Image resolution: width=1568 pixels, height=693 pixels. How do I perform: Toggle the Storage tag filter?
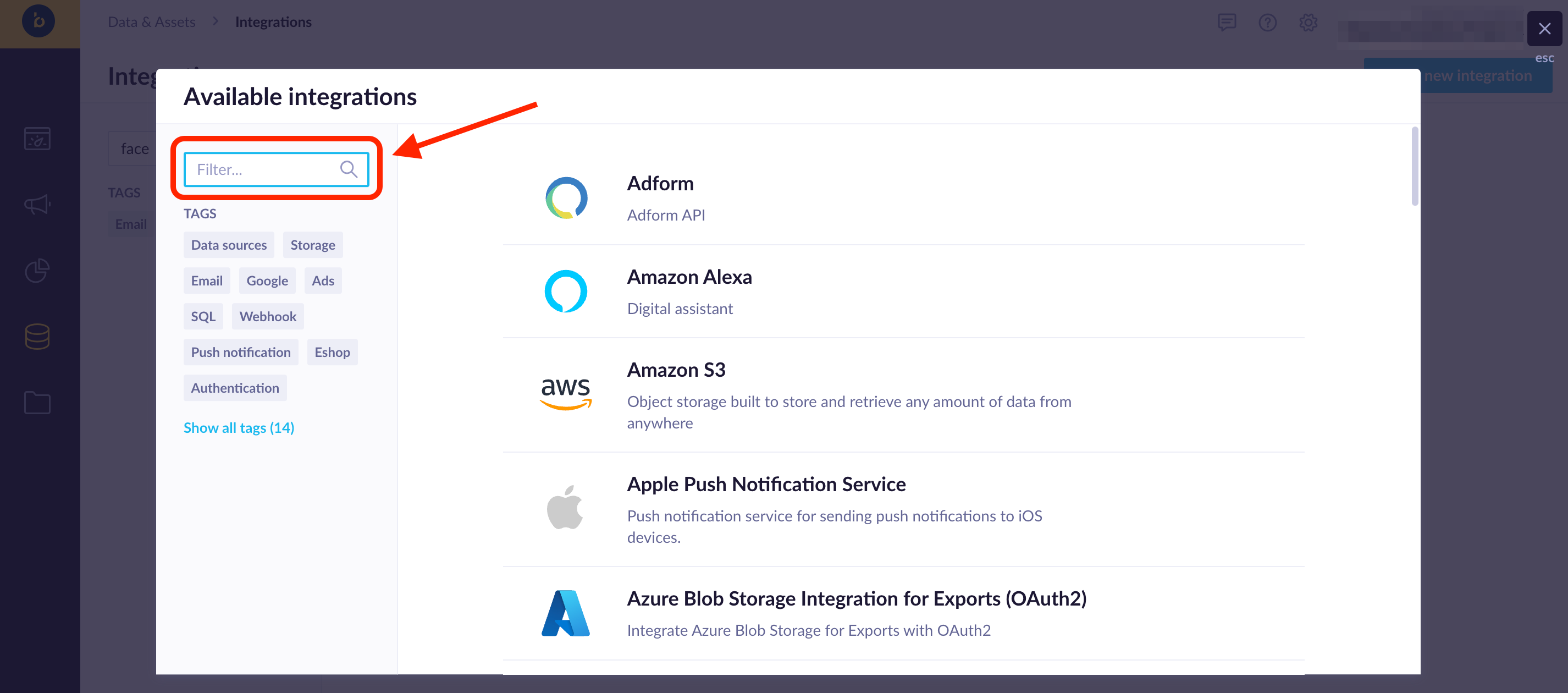tap(313, 245)
